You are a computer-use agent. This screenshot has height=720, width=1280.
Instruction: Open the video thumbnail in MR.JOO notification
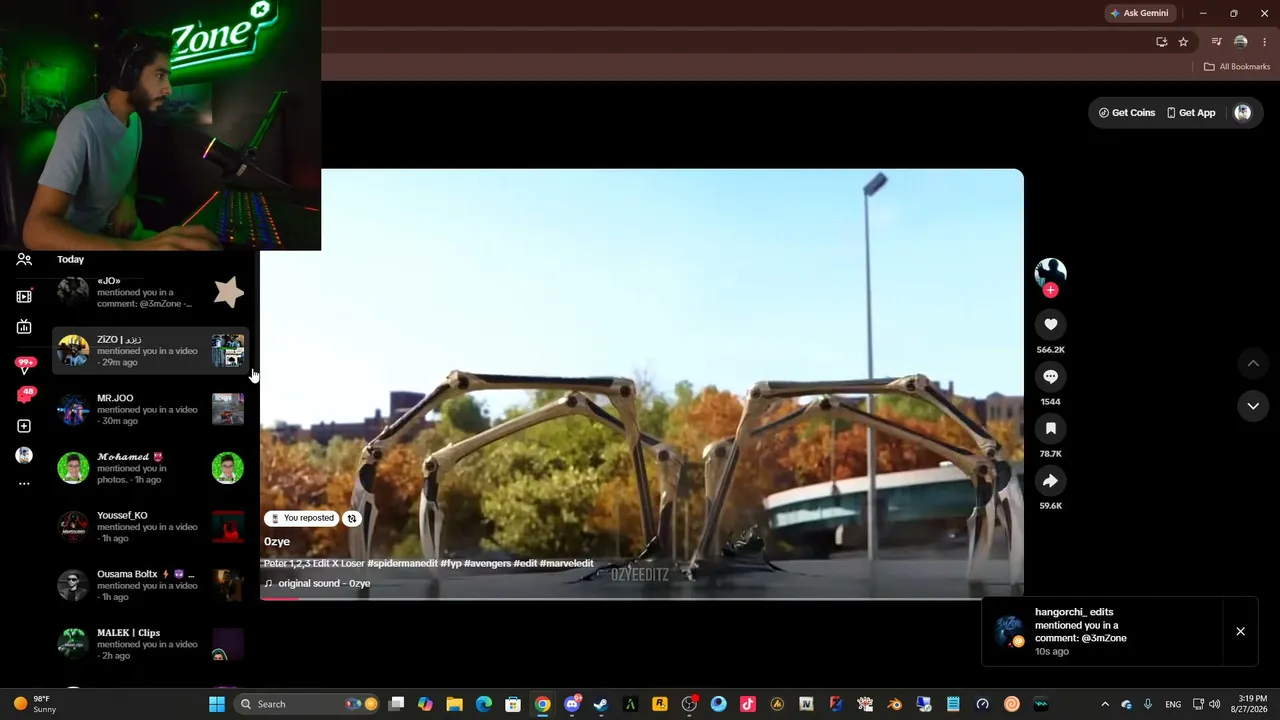click(x=228, y=409)
